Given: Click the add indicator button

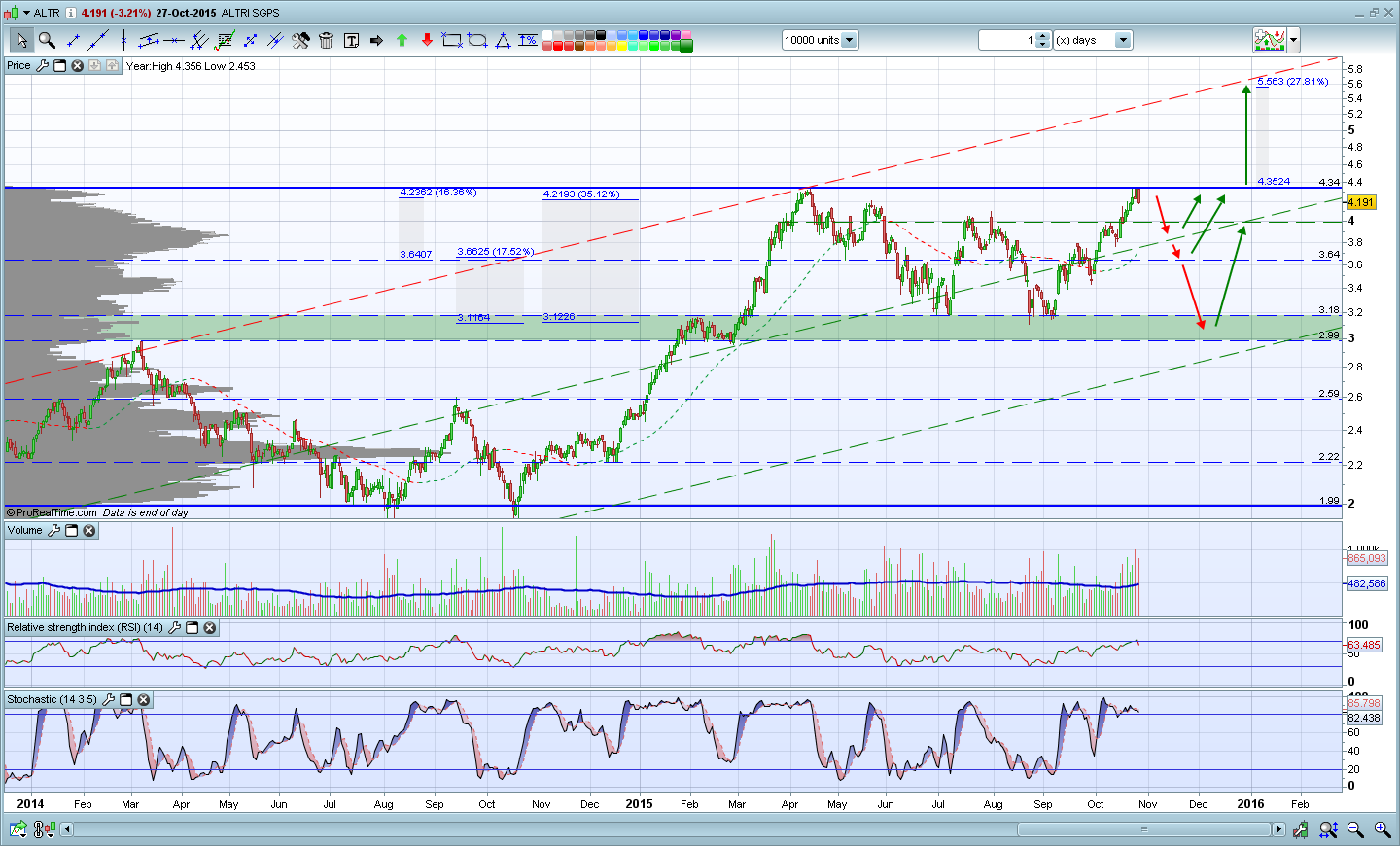Looking at the screenshot, I should pyautogui.click(x=1270, y=40).
